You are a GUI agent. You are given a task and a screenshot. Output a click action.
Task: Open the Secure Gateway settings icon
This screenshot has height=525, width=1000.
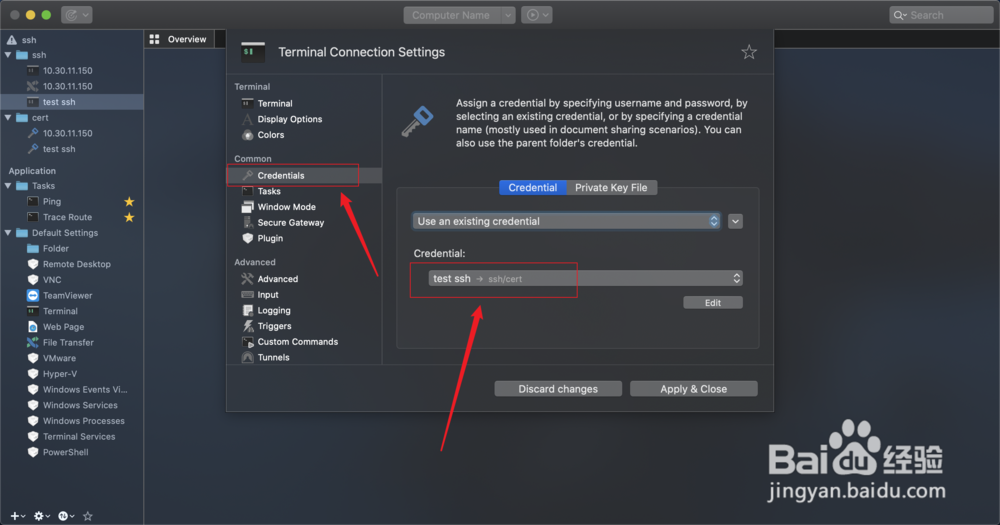[x=247, y=223]
